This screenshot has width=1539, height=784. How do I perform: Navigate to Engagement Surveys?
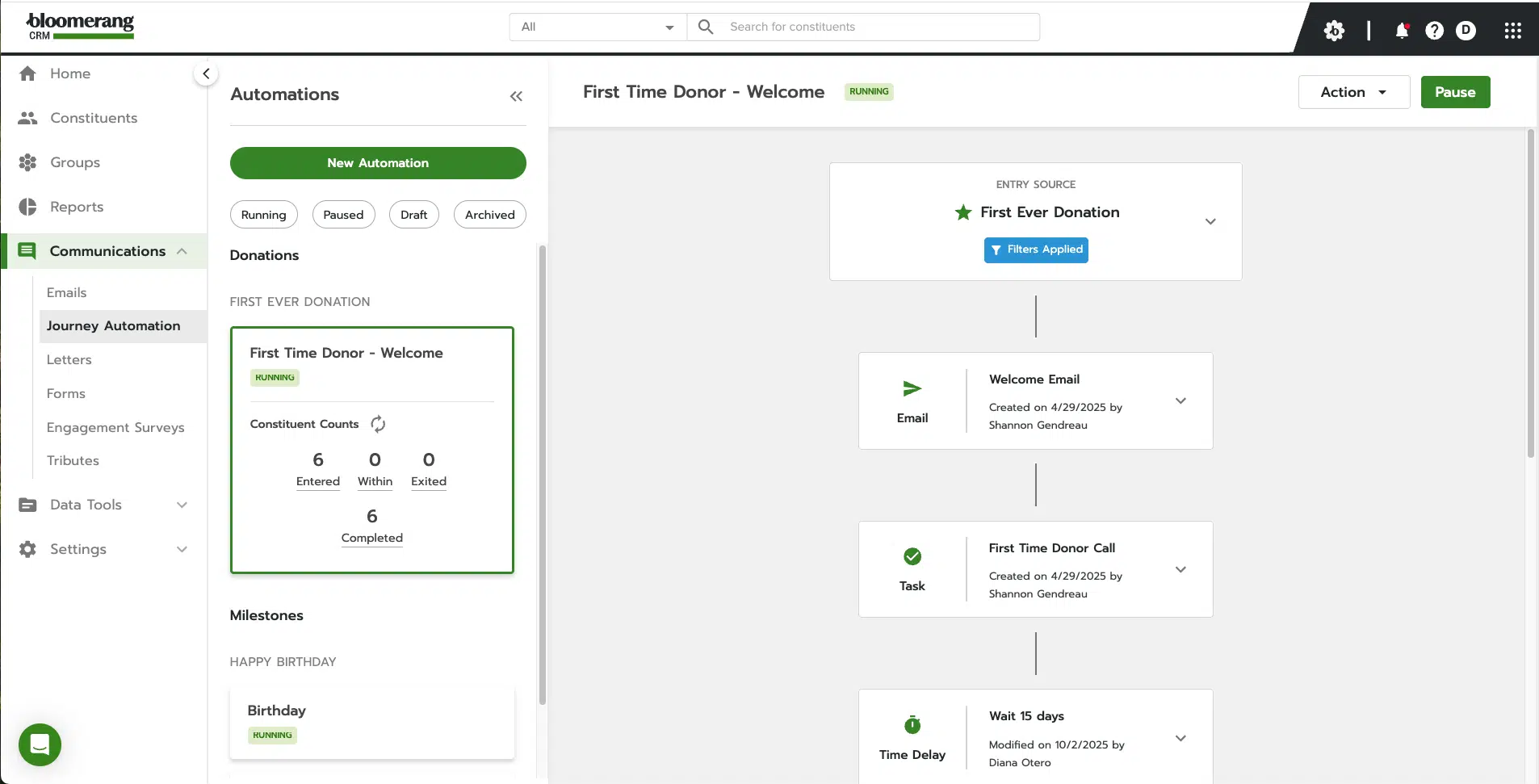(116, 427)
